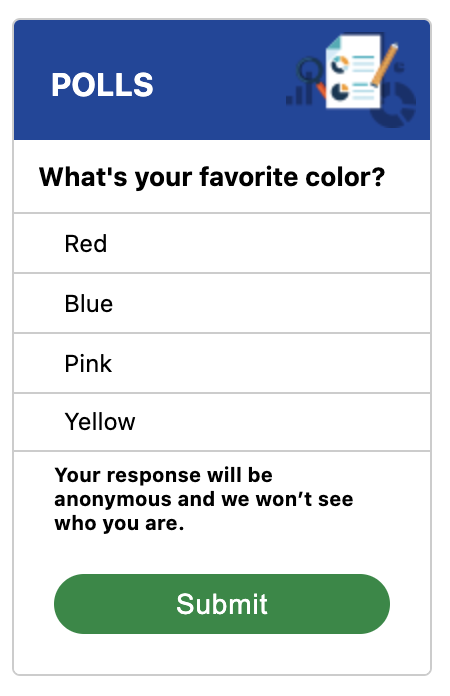Click the favorite color question text
450x696 pixels.
click(212, 177)
